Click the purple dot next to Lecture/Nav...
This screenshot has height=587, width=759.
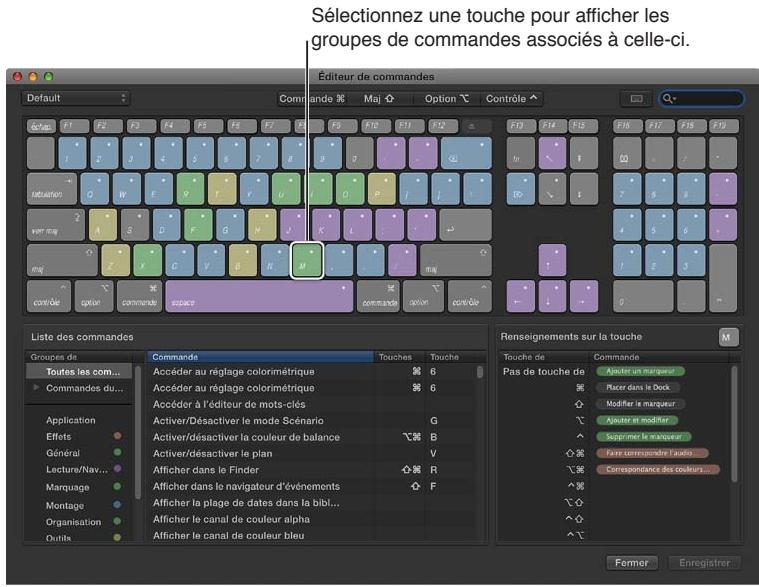117,468
